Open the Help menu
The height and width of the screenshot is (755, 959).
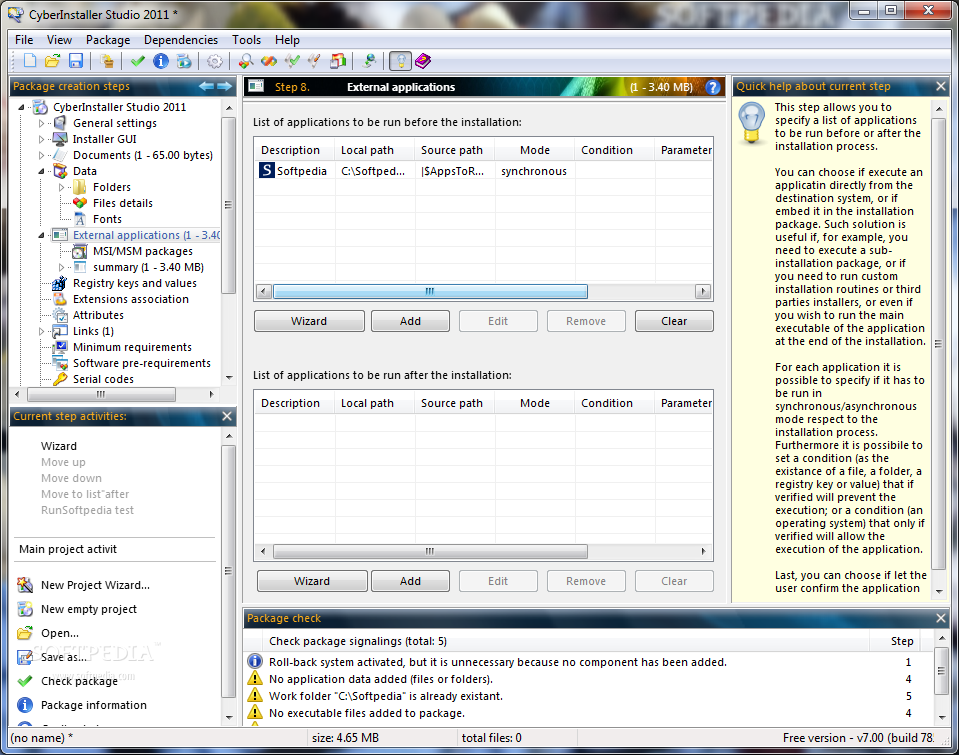pos(287,40)
